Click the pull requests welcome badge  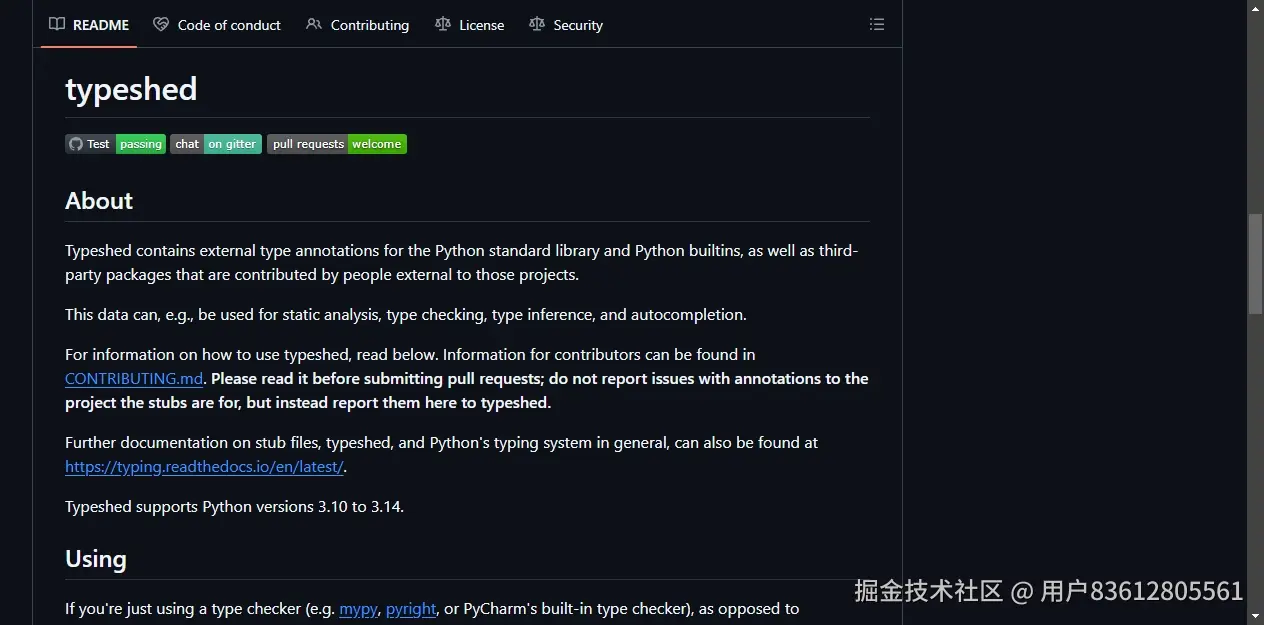(337, 144)
